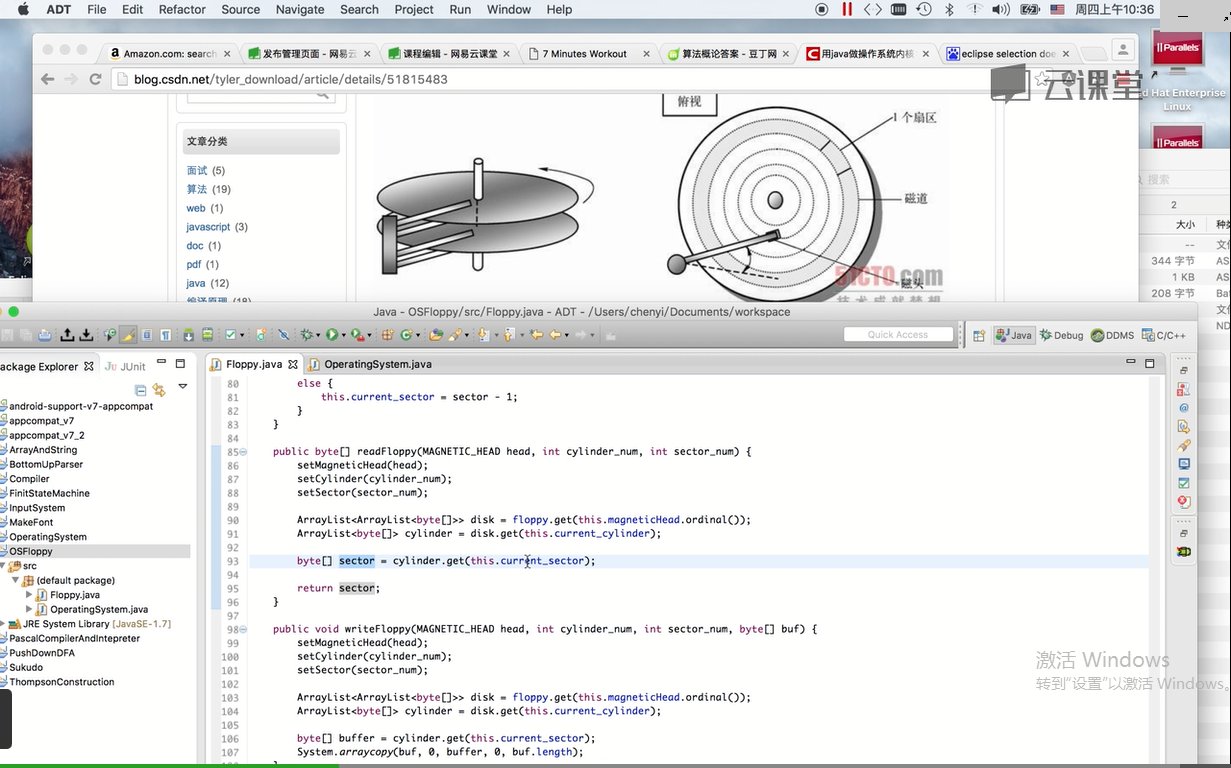
Task: Click the Quick Access search field
Action: click(x=897, y=335)
